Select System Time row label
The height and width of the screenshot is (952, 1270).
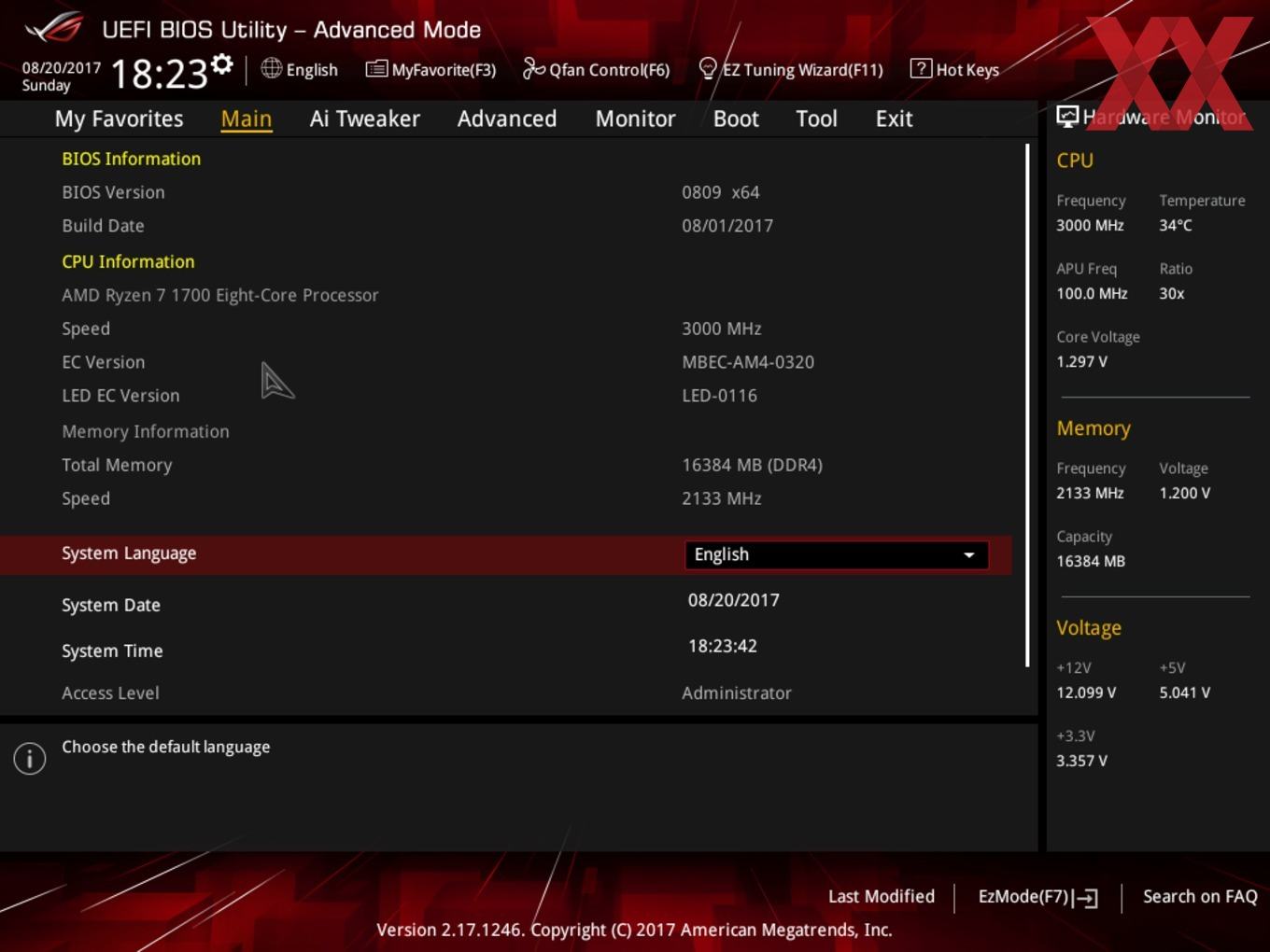point(112,651)
